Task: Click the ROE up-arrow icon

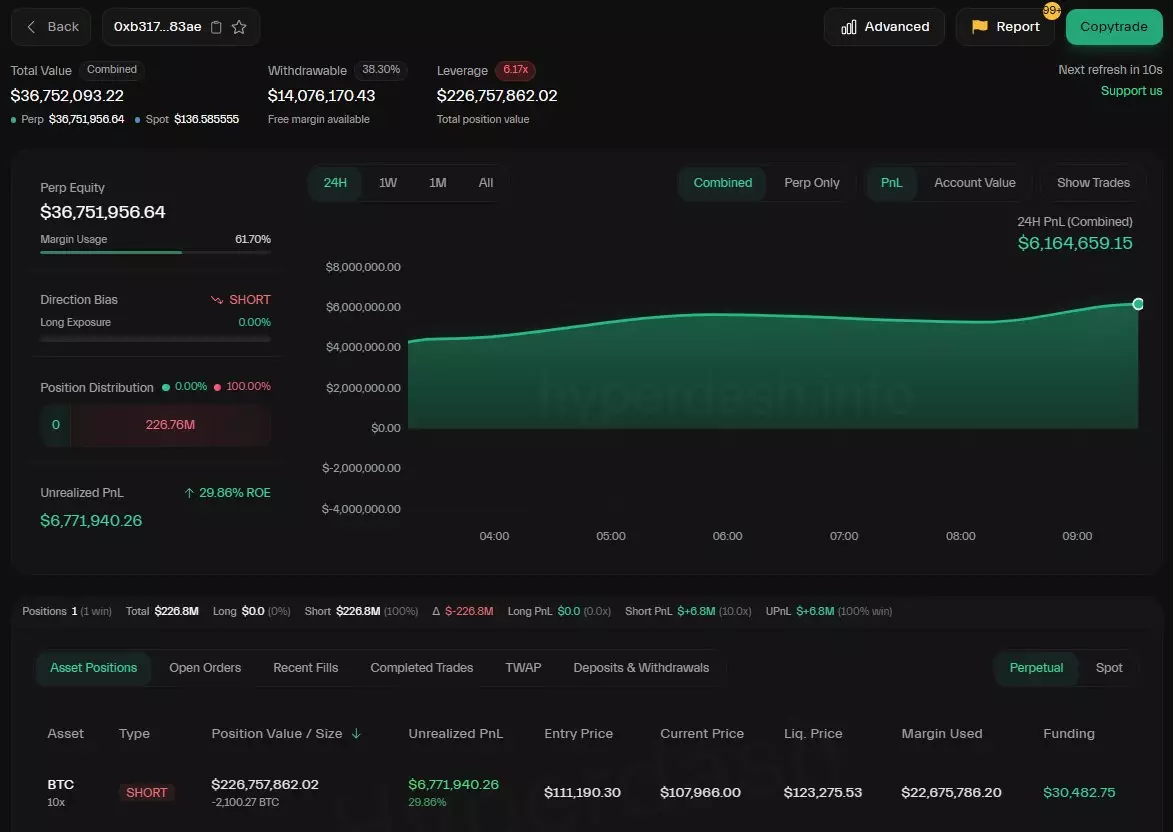Action: point(189,493)
